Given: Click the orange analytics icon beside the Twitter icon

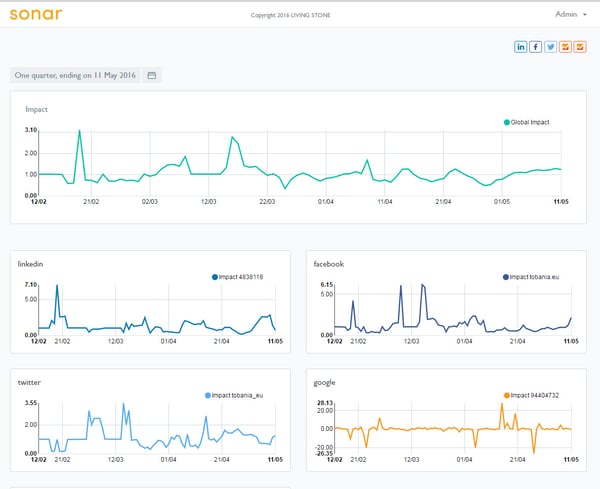Looking at the screenshot, I should pos(565,47).
